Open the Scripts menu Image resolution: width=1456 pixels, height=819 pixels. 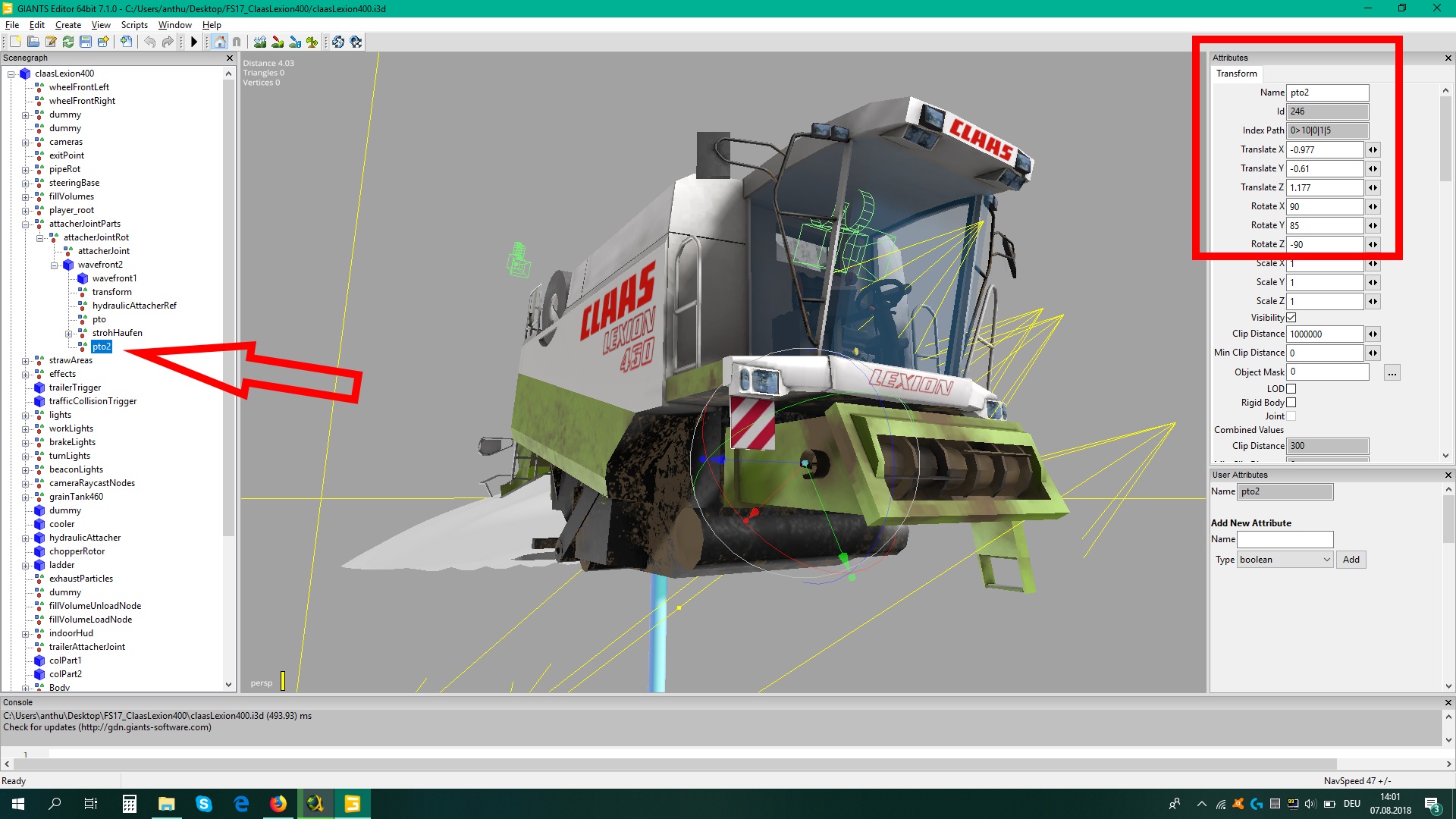(x=134, y=25)
